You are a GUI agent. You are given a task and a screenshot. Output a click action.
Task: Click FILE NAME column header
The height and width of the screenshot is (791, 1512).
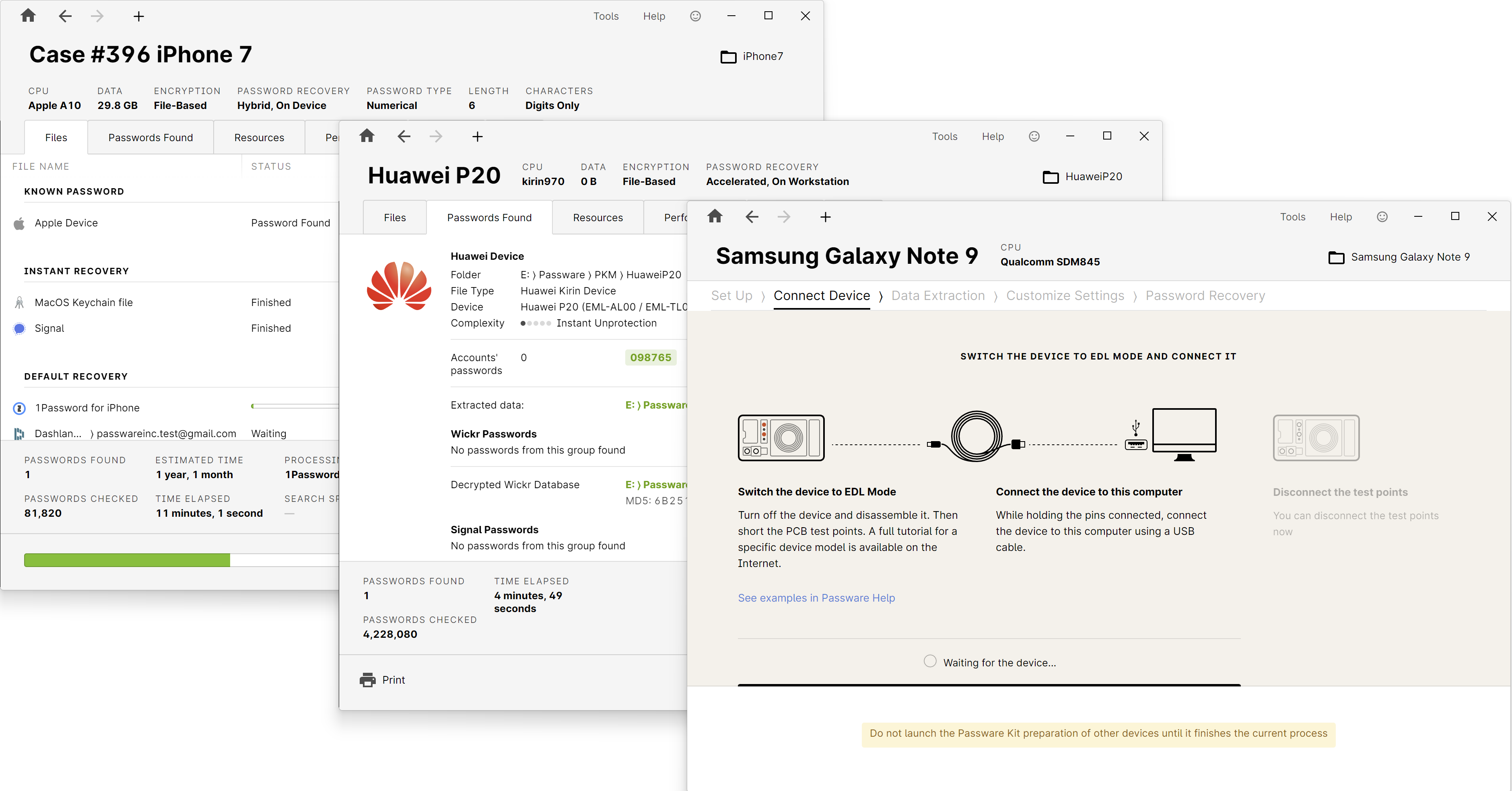coord(41,166)
